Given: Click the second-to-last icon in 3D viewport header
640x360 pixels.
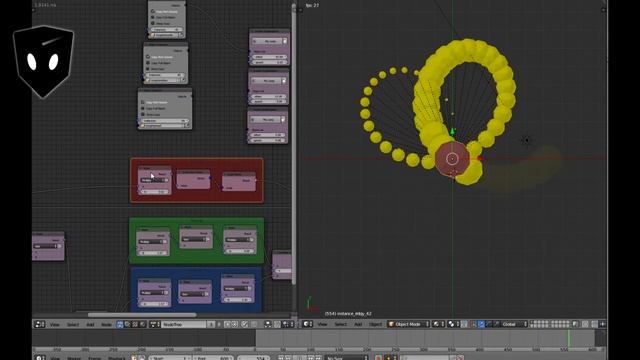Looking at the screenshot, I should pyautogui.click(x=594, y=324).
